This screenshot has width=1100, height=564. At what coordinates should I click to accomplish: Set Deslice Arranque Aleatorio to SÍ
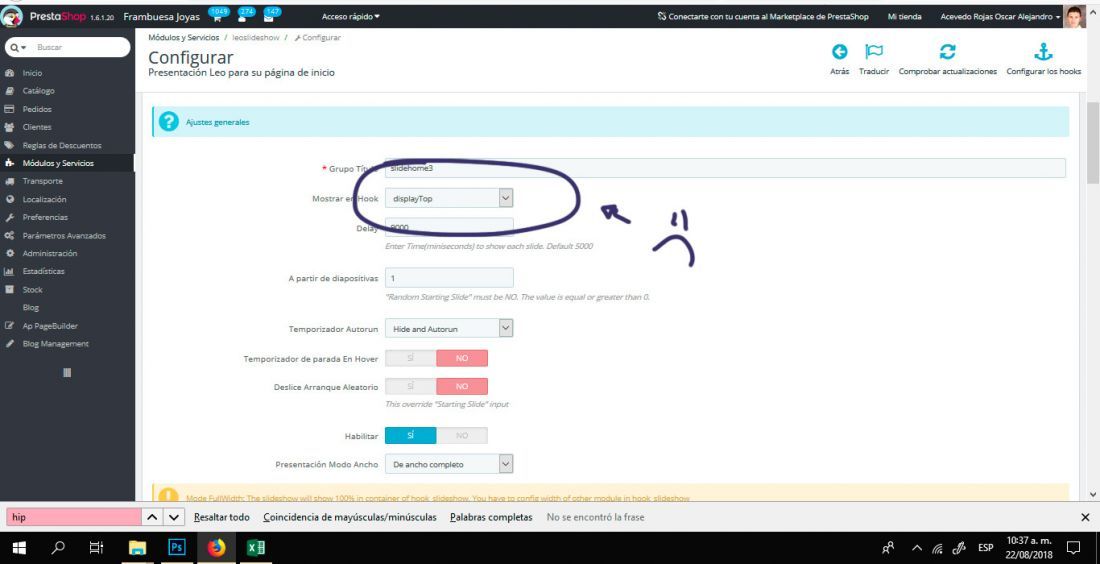click(x=410, y=387)
